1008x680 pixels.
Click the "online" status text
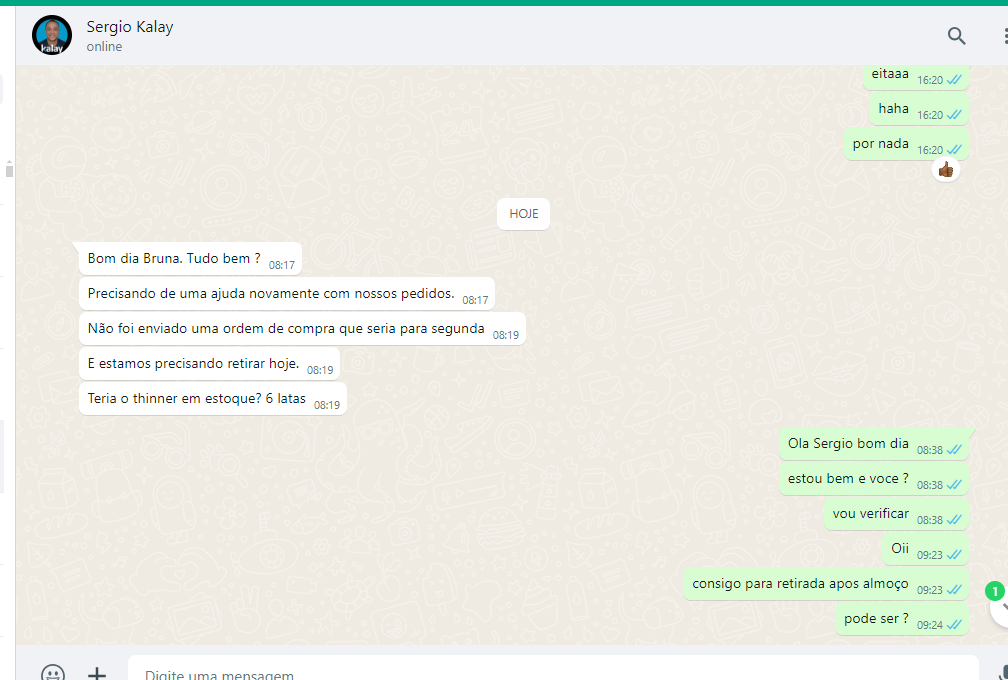pos(104,47)
